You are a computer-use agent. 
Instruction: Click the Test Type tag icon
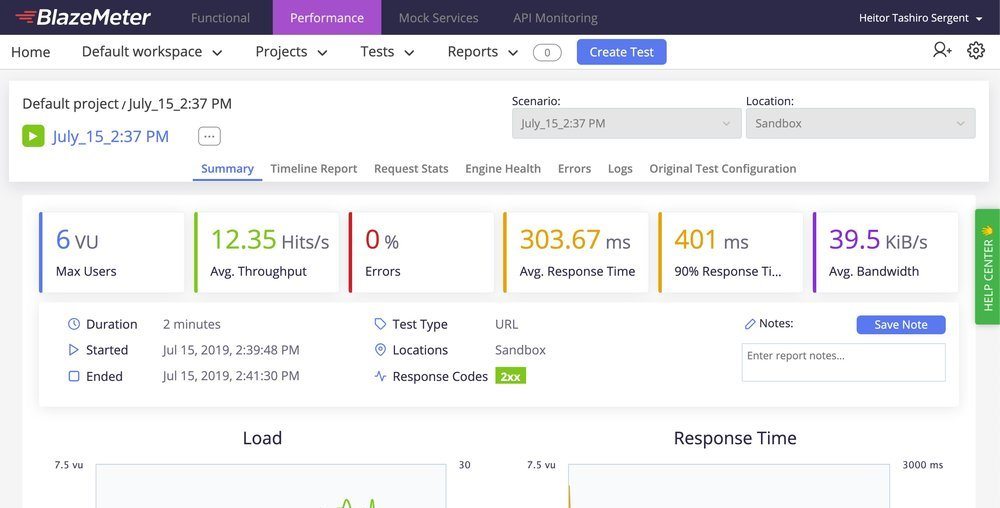380,324
